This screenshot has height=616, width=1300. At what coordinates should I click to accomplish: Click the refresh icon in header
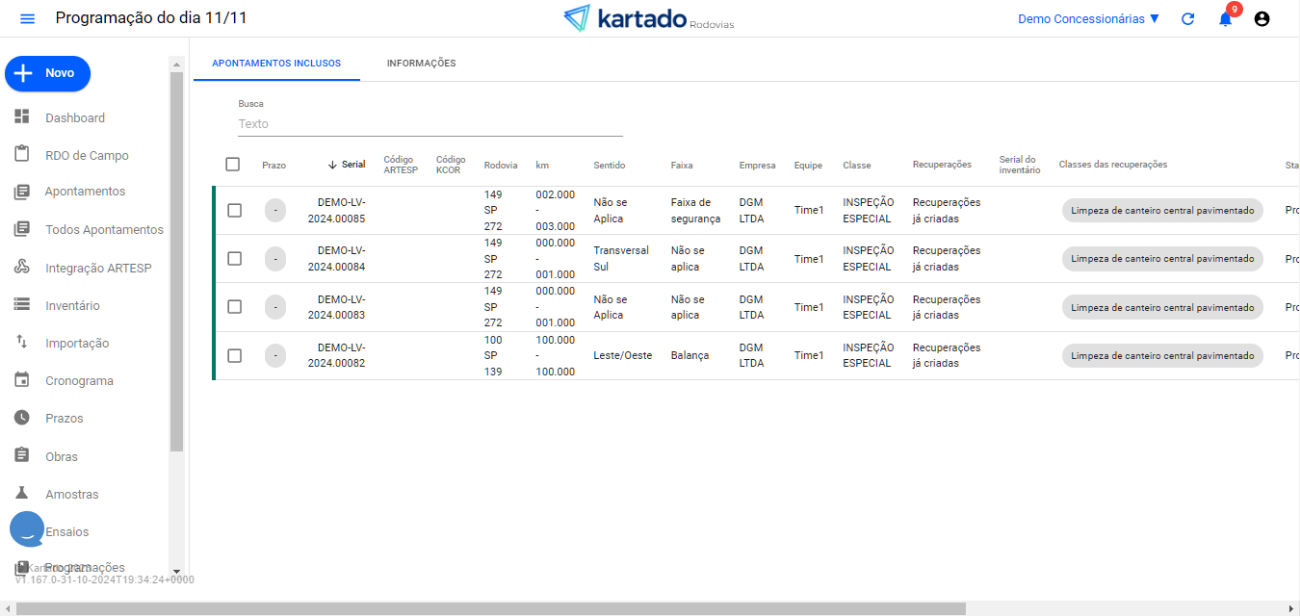[x=1188, y=19]
